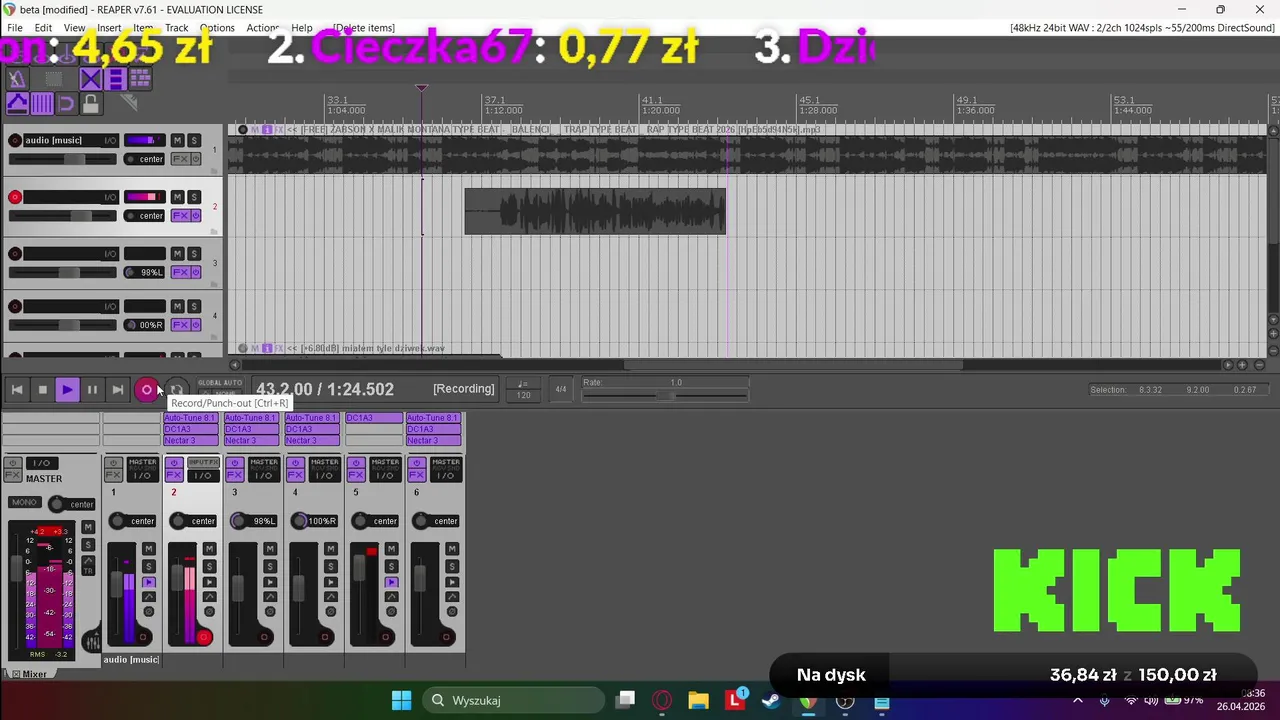This screenshot has width=1280, height=720.
Task: Solo the audio [music] track in panel
Action: (x=194, y=140)
